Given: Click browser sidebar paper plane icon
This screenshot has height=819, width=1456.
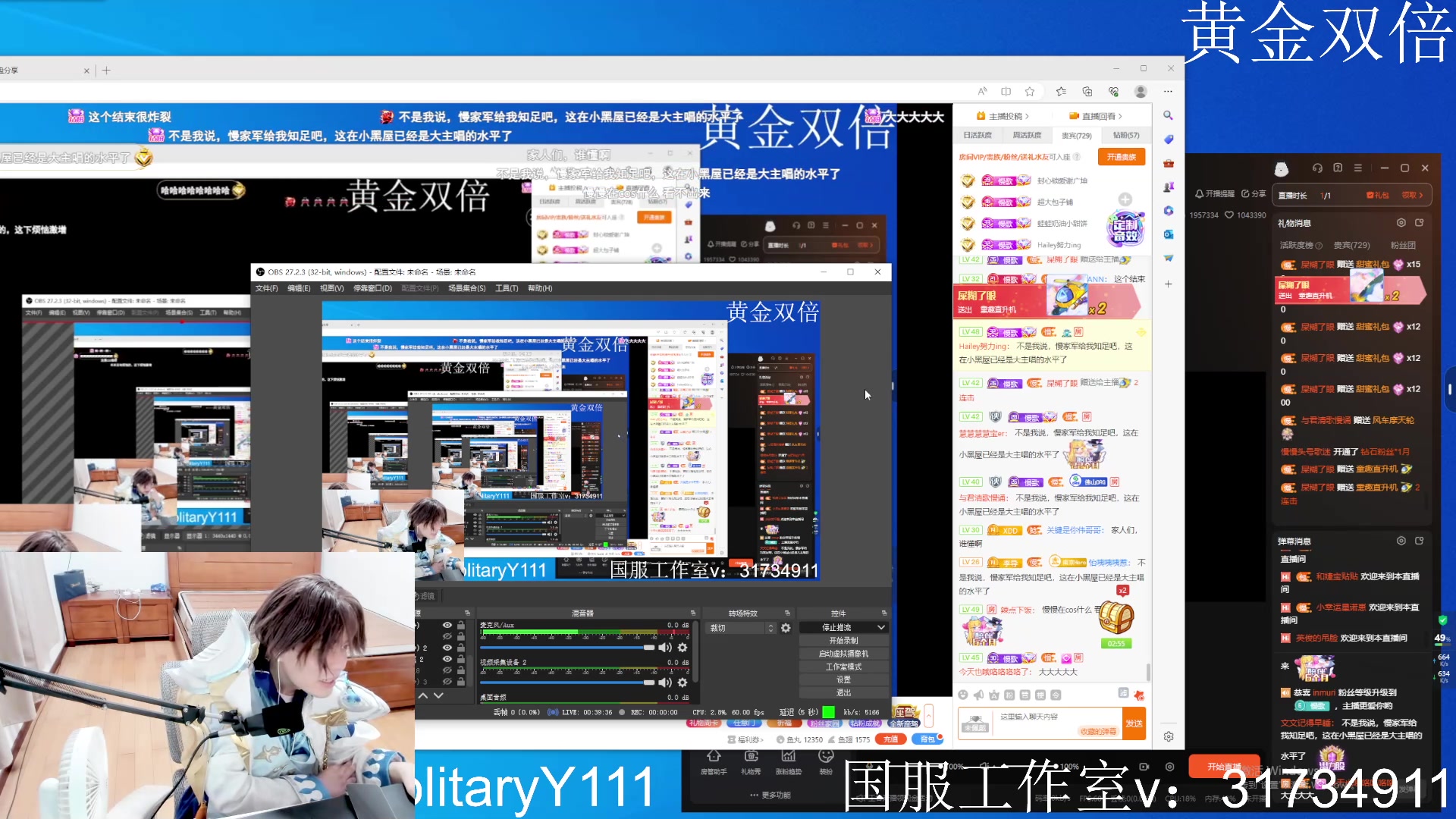Looking at the screenshot, I should click(x=1168, y=259).
